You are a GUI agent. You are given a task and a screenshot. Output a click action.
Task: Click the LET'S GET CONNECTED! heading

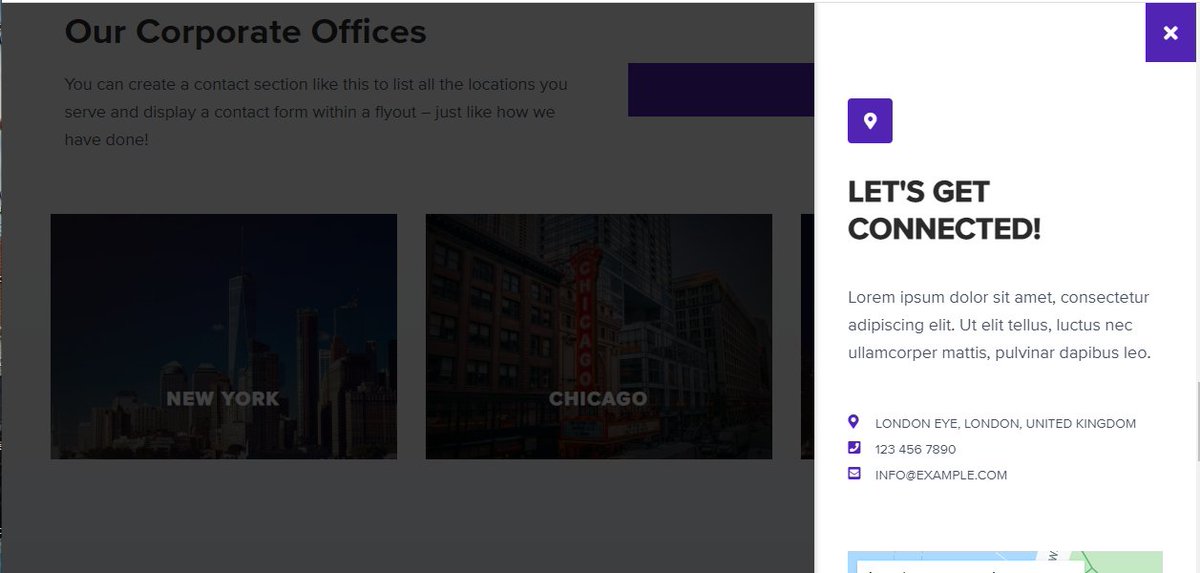pos(944,210)
